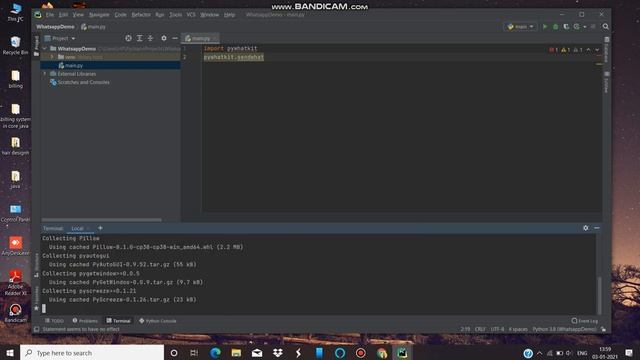640x360 pixels.
Task: Jump to previous highlighted problem arrow
Action: [588, 50]
